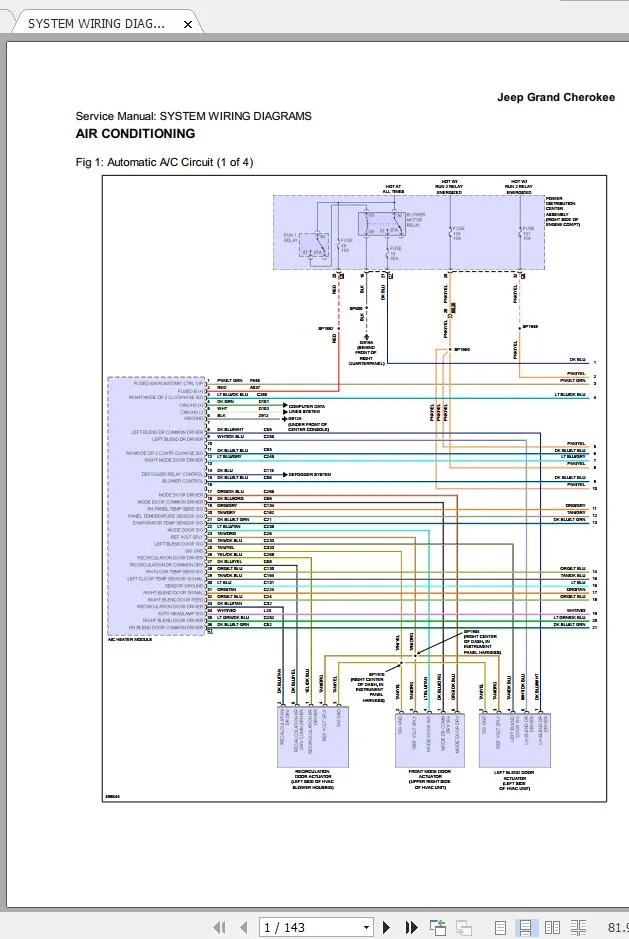The width and height of the screenshot is (629, 939).
Task: Click the go to next view icon
Action: point(464,927)
